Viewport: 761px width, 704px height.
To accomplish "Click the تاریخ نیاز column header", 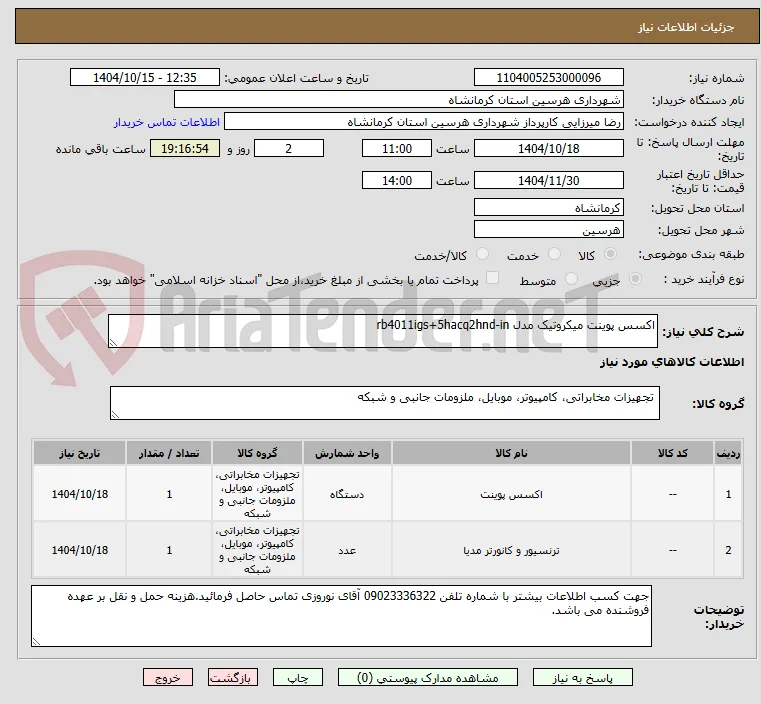I will coord(80,453).
